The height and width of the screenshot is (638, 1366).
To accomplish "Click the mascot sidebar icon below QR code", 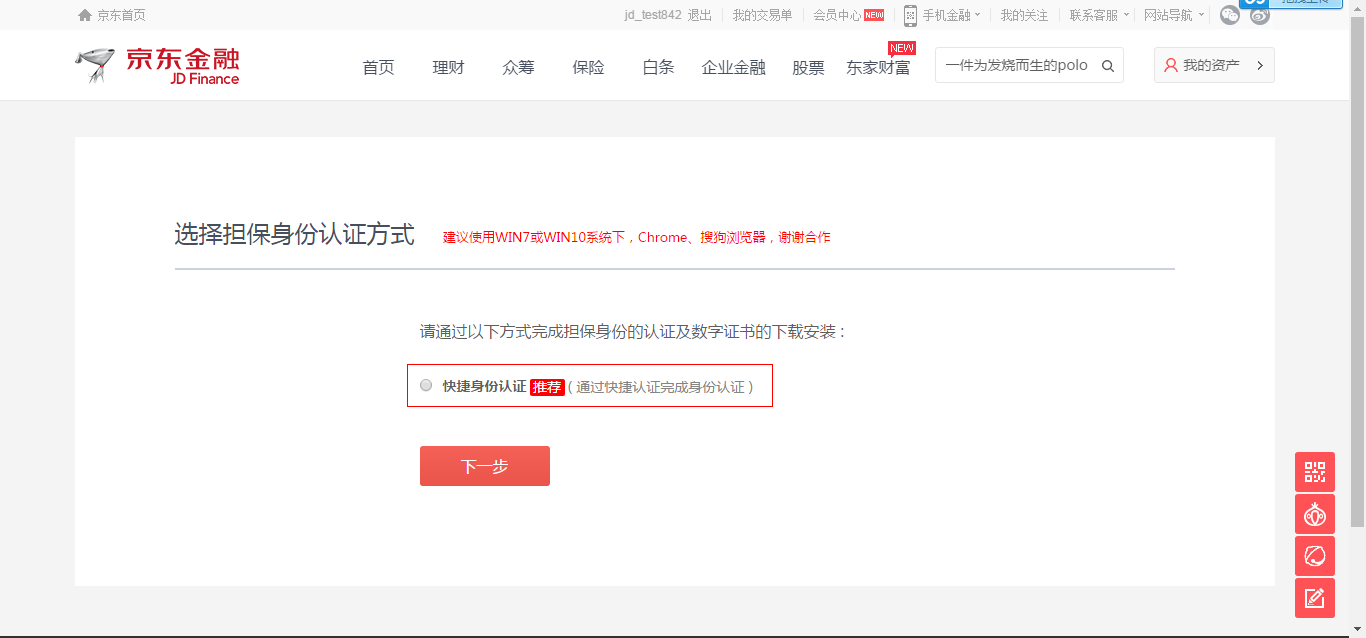I will pos(1314,514).
